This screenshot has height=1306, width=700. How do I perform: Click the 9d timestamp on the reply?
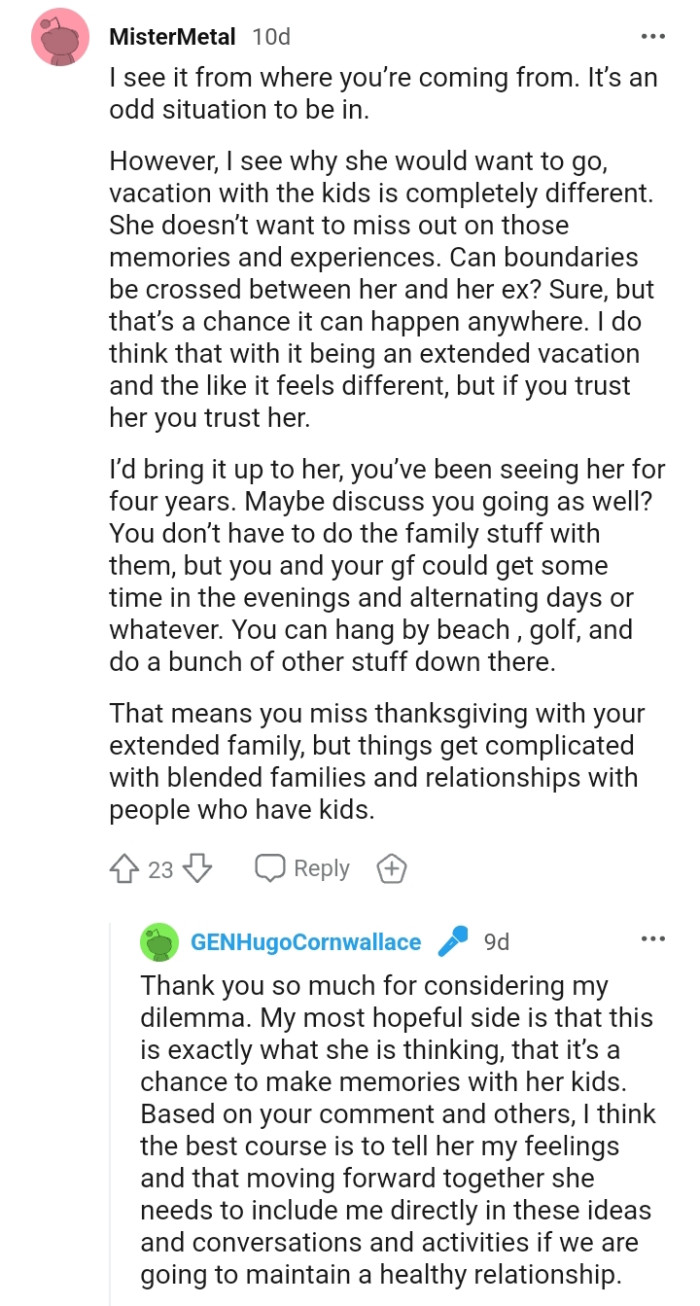496,941
